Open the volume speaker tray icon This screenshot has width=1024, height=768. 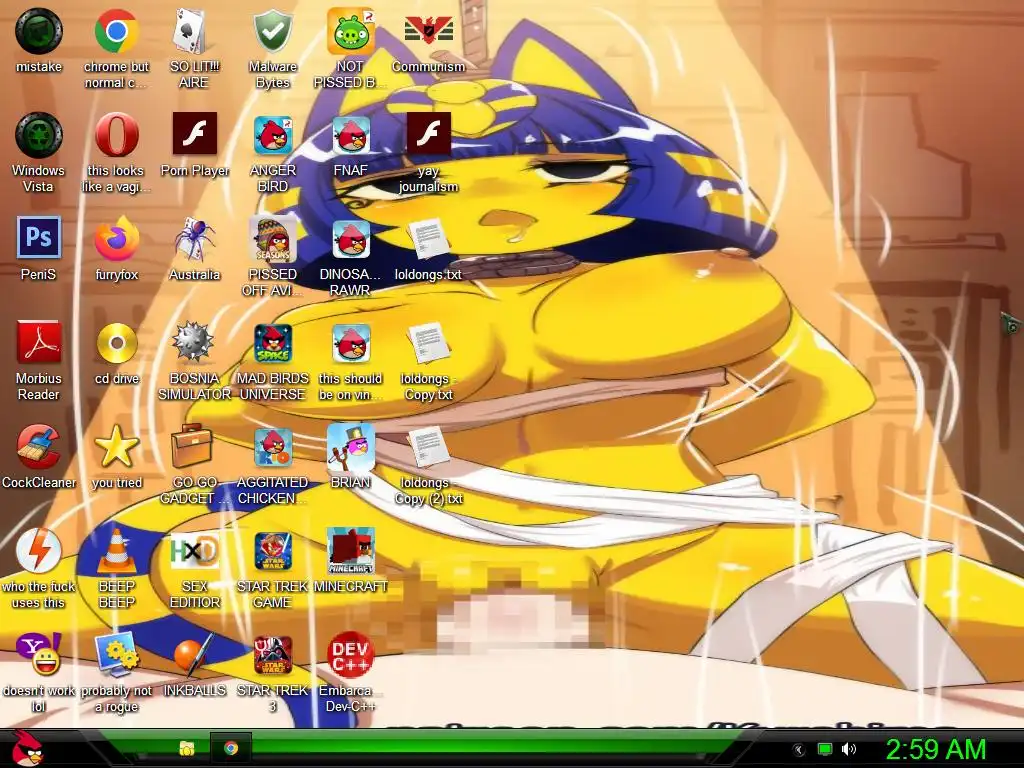pyautogui.click(x=848, y=749)
